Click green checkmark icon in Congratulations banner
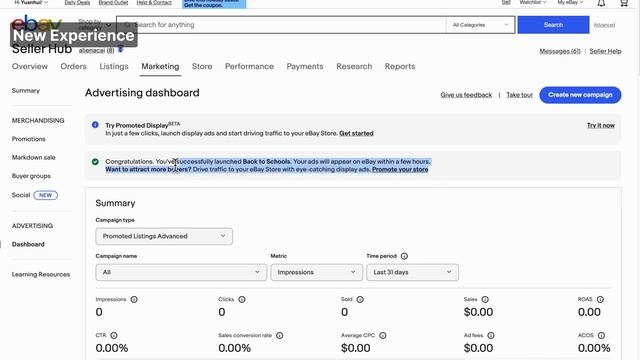 pyautogui.click(x=95, y=162)
